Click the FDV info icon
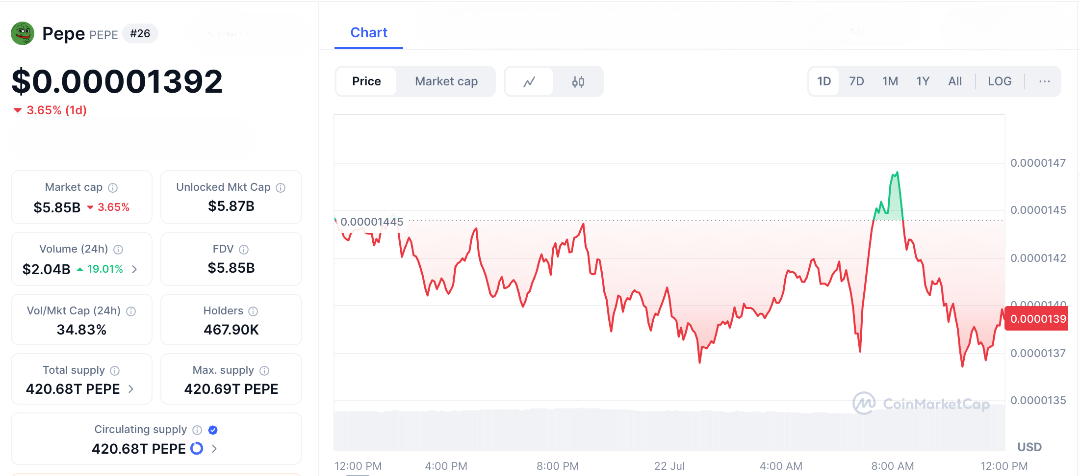The width and height of the screenshot is (1080, 476). (x=244, y=250)
